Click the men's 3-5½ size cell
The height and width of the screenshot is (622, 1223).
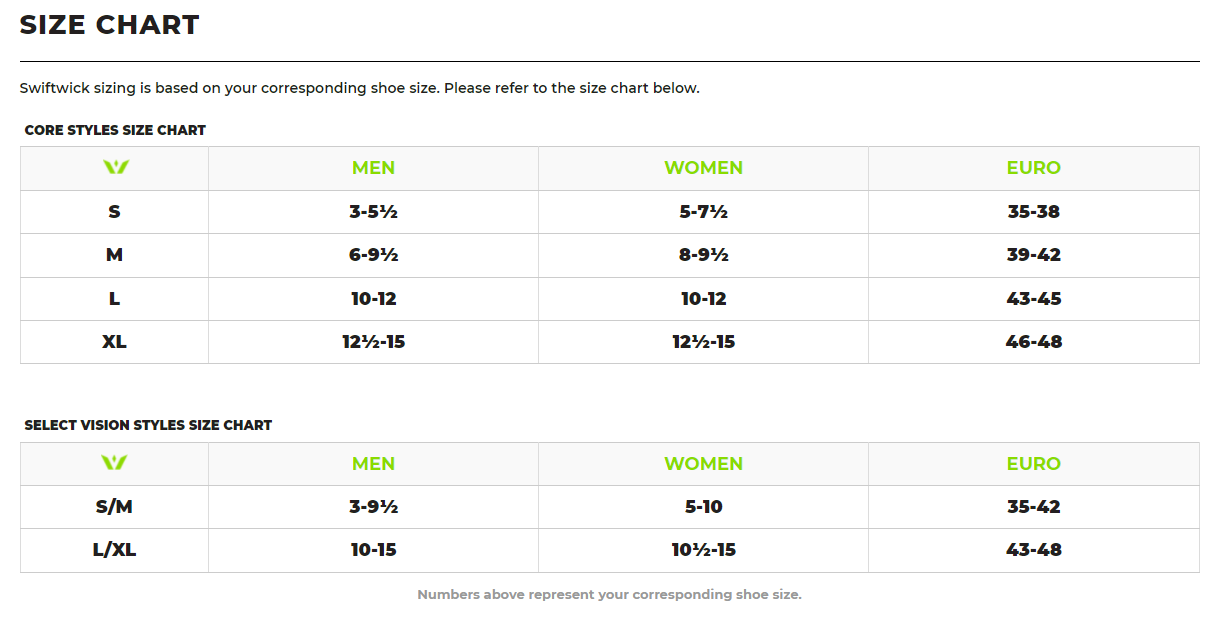(x=373, y=212)
